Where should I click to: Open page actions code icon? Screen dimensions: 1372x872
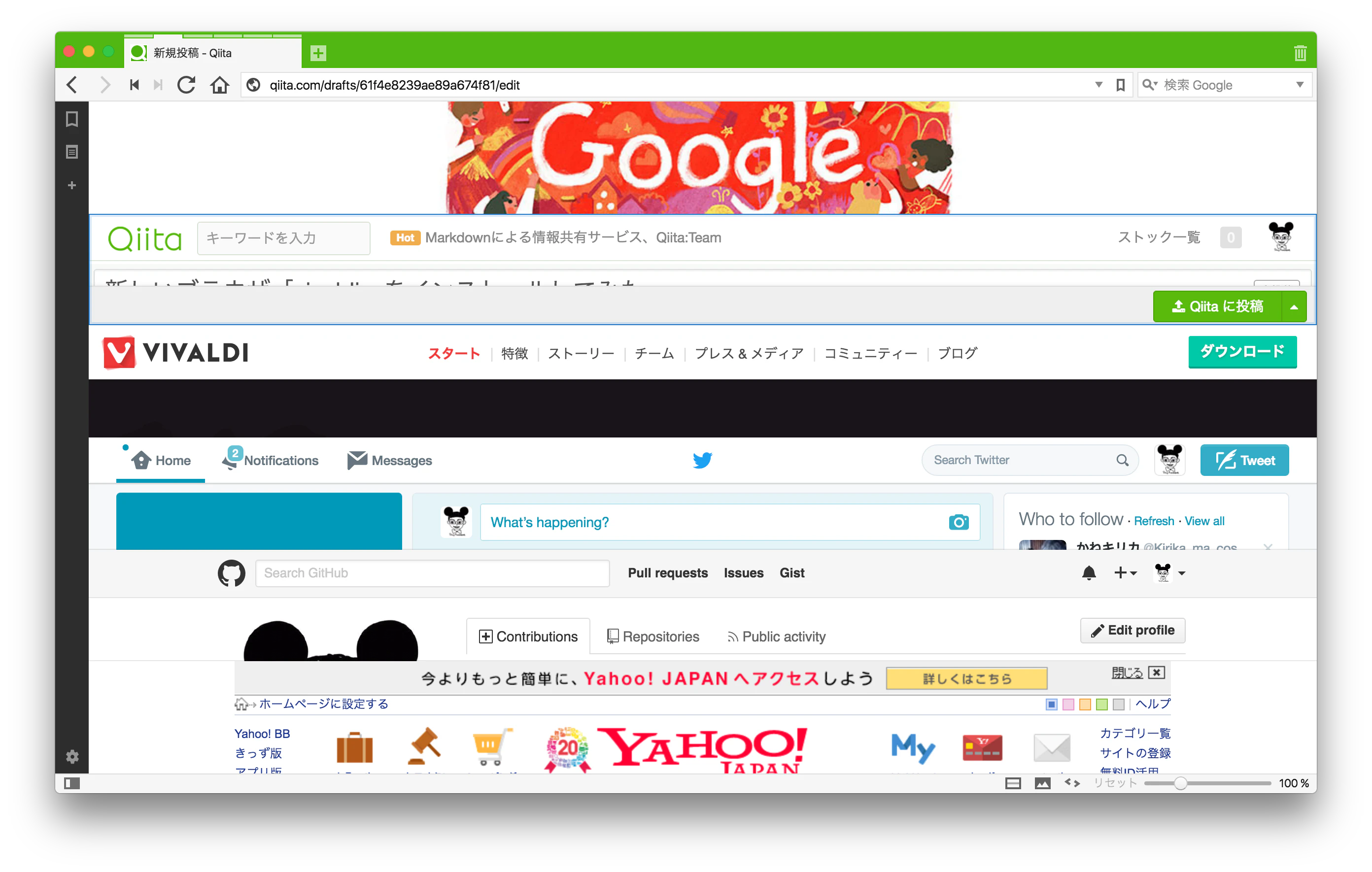[1072, 783]
